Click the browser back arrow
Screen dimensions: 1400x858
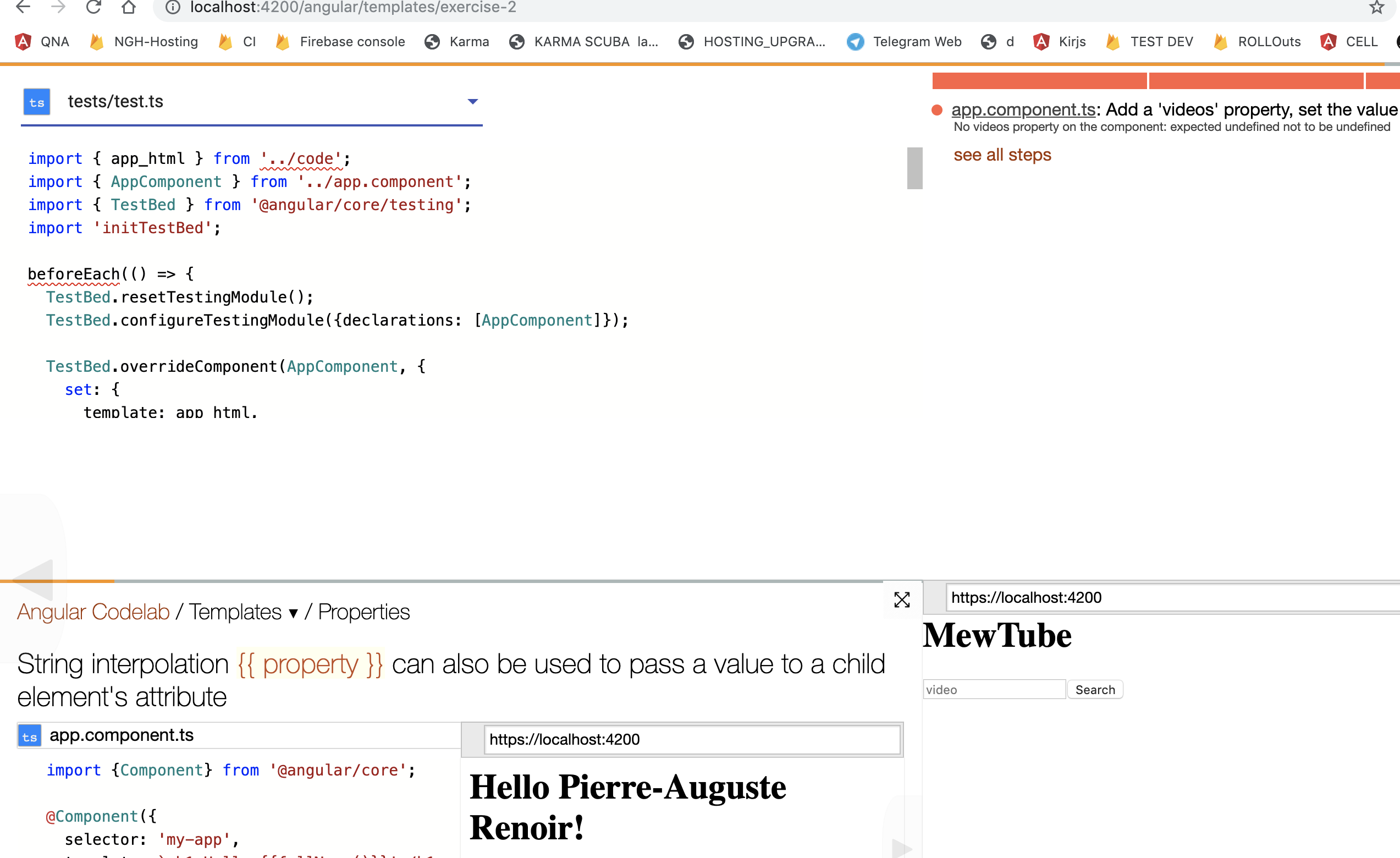[x=23, y=7]
